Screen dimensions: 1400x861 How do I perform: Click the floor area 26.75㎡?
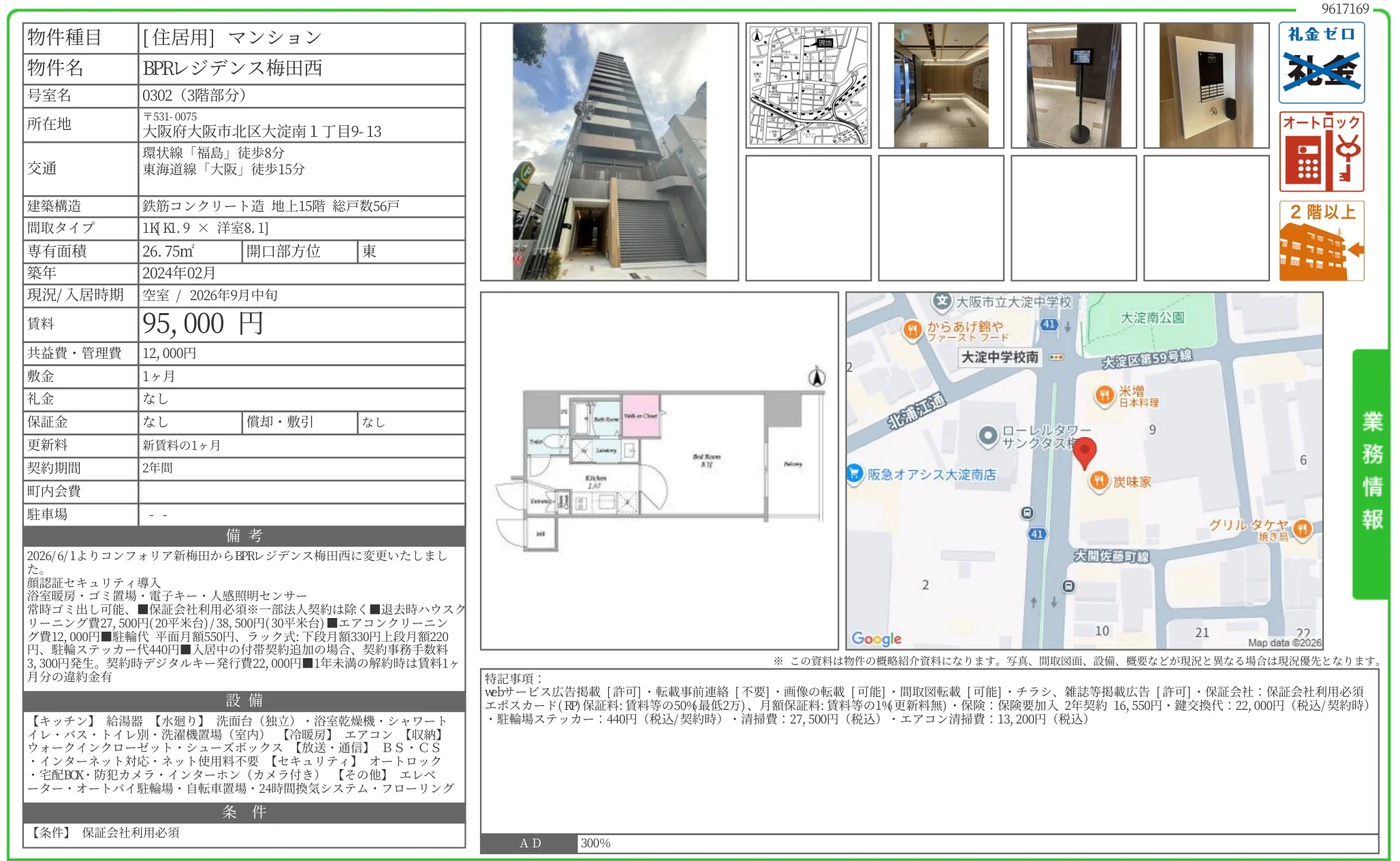click(168, 251)
